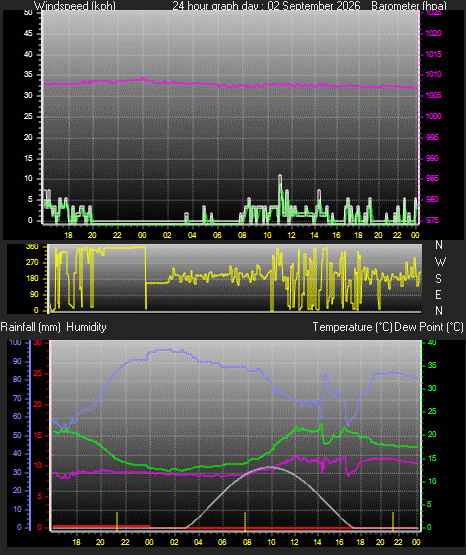Select the red 15 rainfall axis value
The width and height of the screenshot is (466, 555).
(x=38, y=435)
